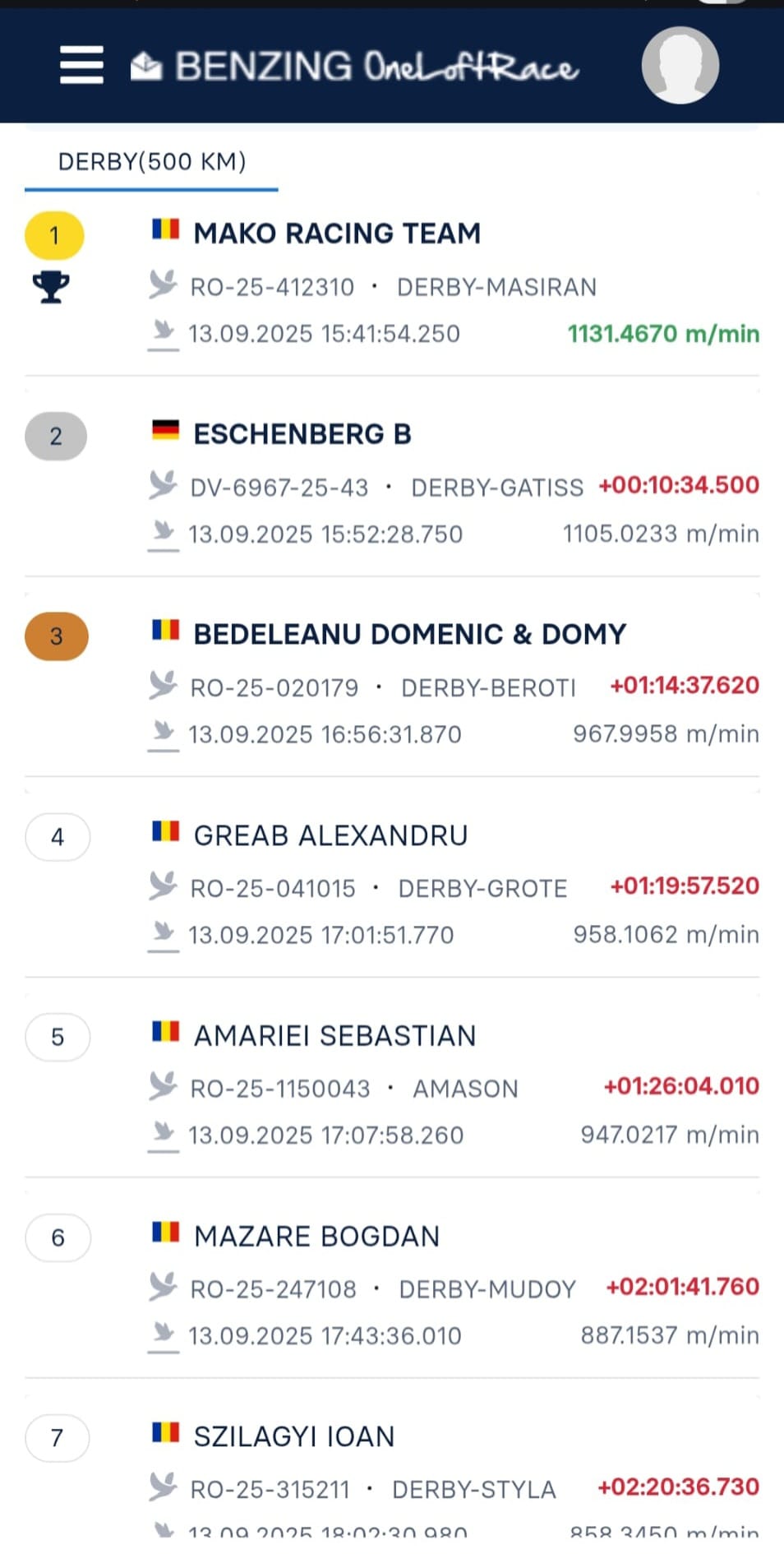Screen dimensions: 784x1554
Task: Click the Benzing One Loft Race logo
Action: tap(355, 67)
